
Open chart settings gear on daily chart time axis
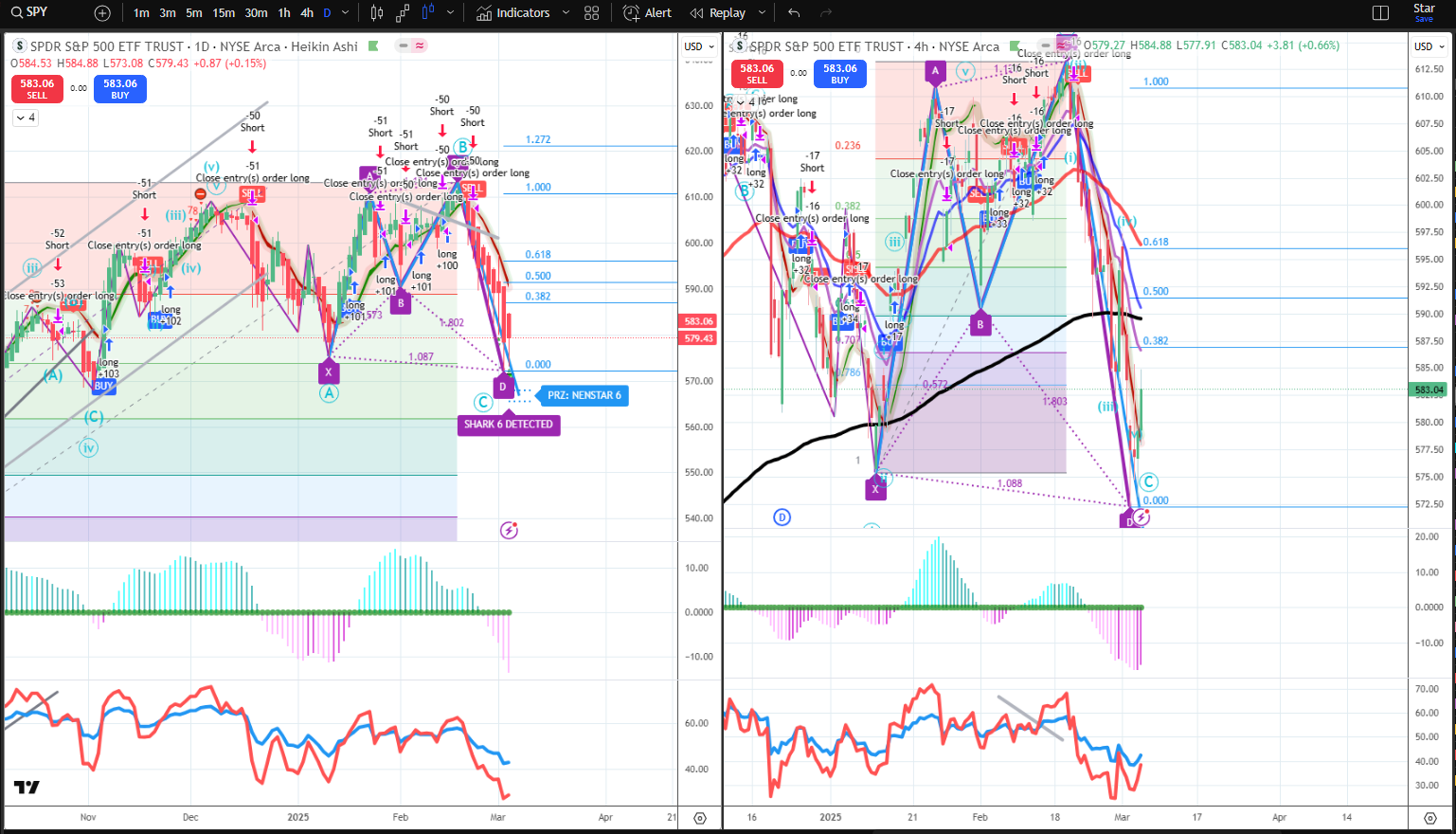coord(700,818)
